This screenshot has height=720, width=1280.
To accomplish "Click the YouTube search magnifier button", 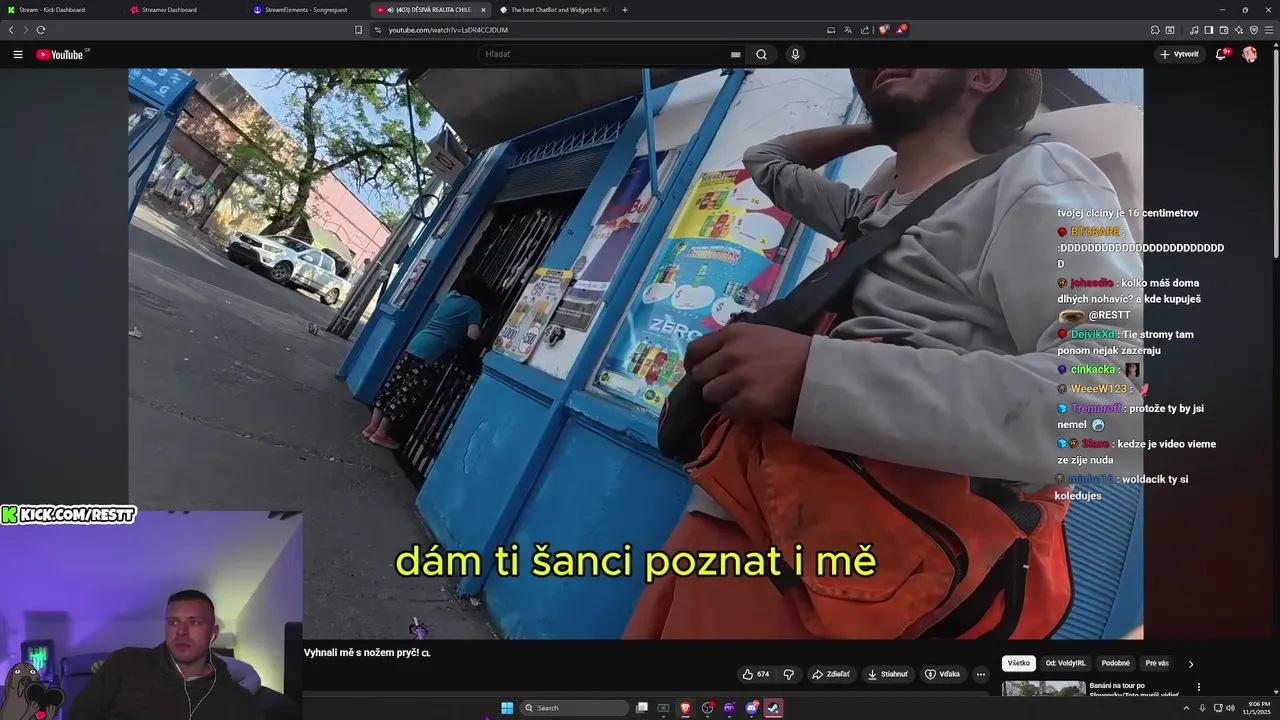I will 761,54.
